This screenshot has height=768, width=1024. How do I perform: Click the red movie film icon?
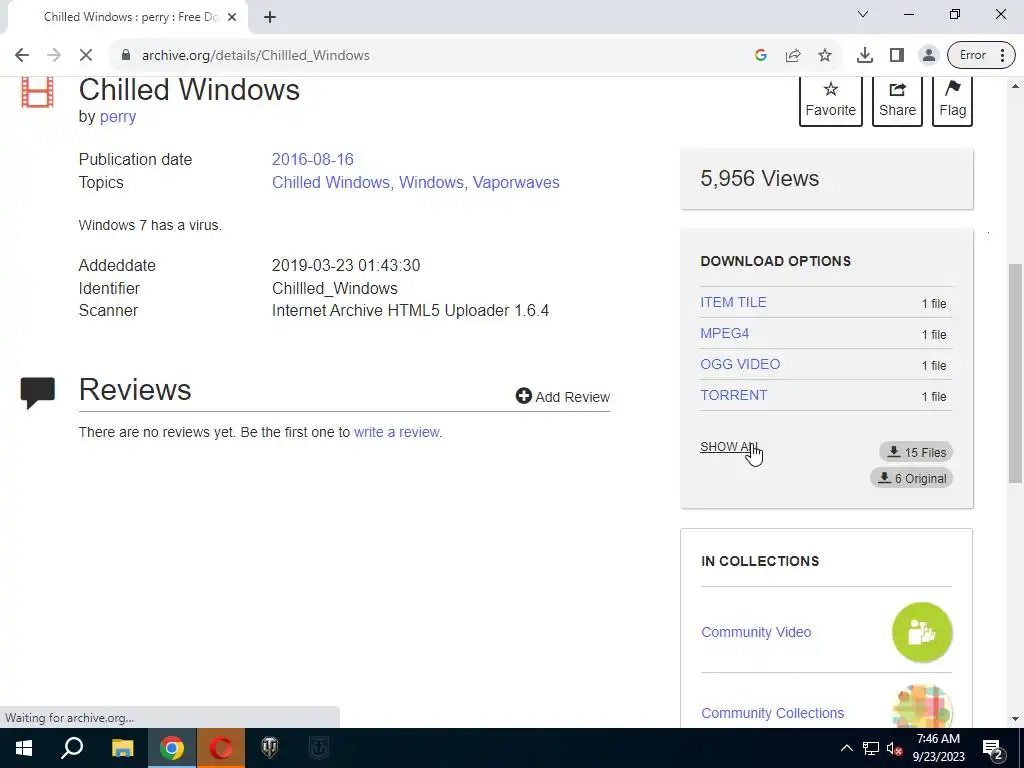(37, 91)
